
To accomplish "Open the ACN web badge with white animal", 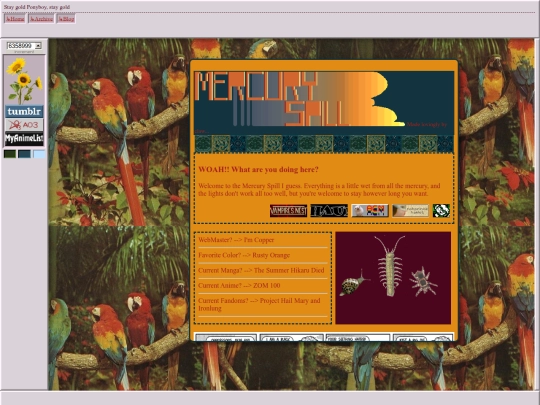I will click(370, 211).
